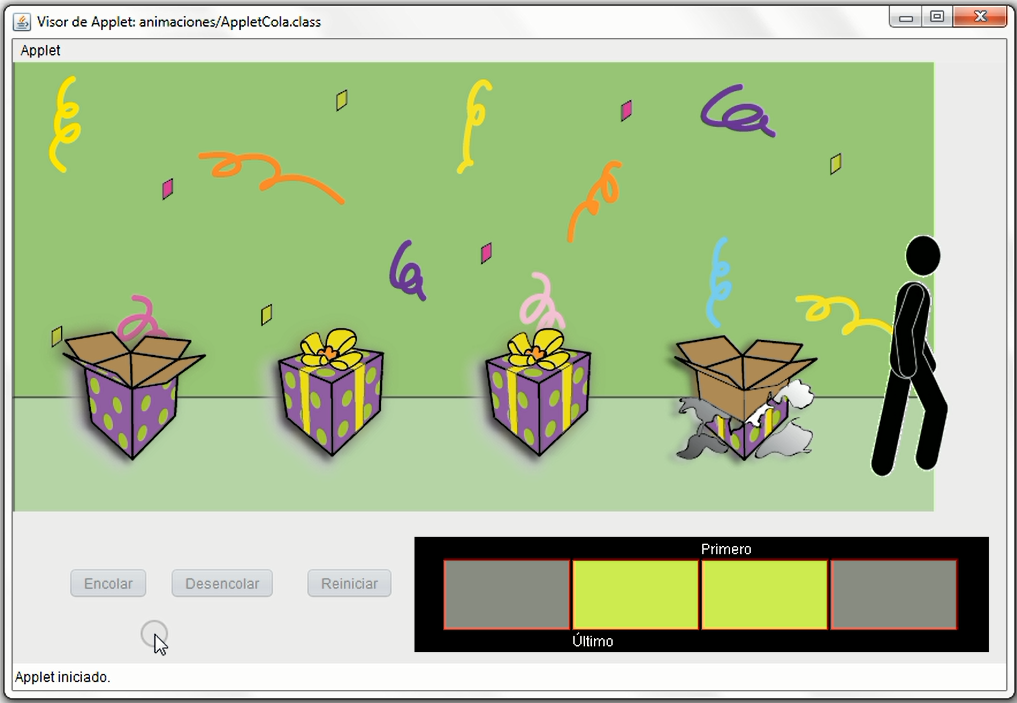This screenshot has width=1017, height=703.
Task: Click the yellow-green cell above the Último label
Action: [x=635, y=595]
